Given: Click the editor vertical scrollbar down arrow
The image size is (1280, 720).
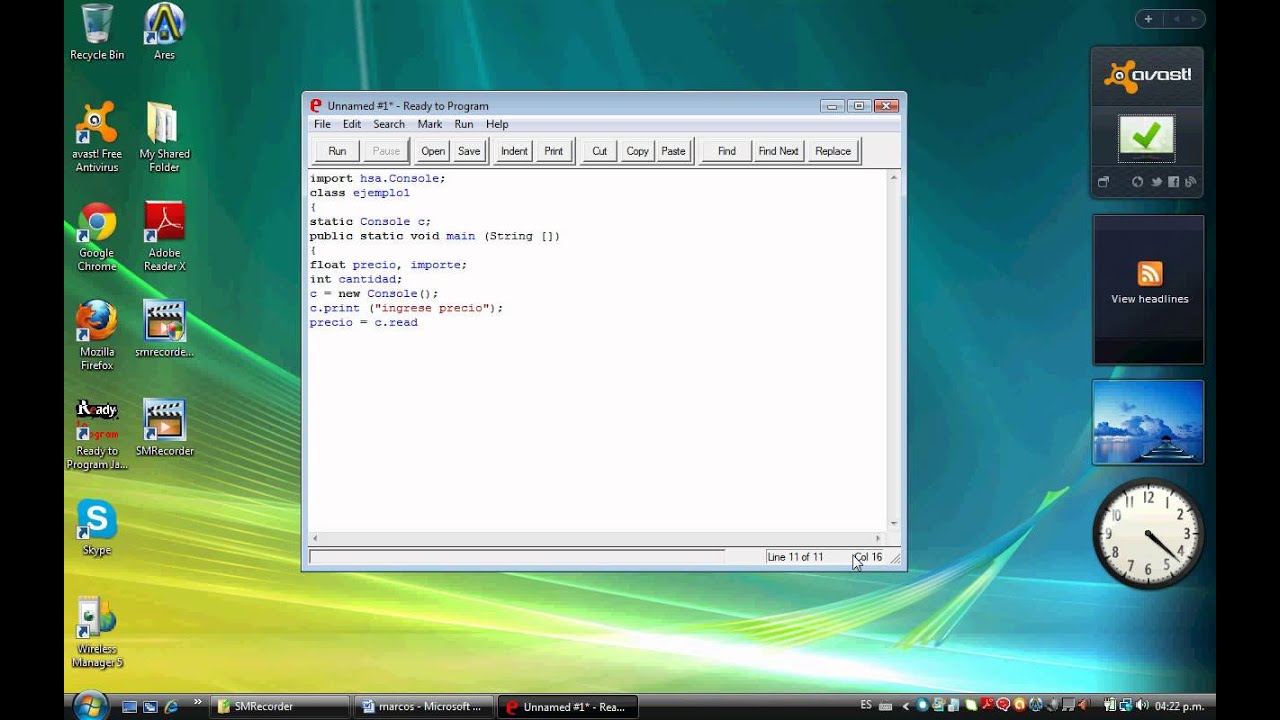Looking at the screenshot, I should tap(894, 524).
